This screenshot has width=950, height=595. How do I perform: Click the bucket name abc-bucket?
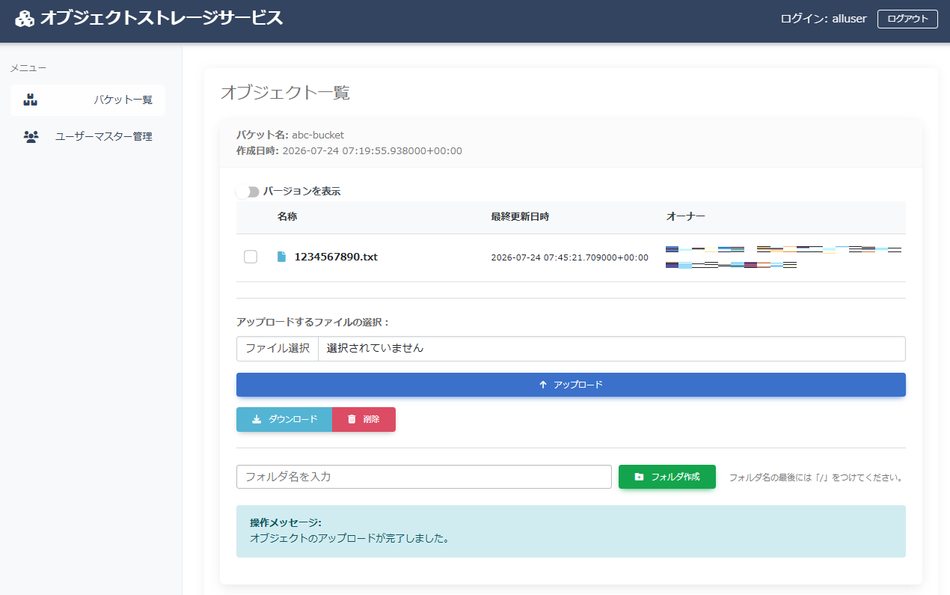(317, 135)
